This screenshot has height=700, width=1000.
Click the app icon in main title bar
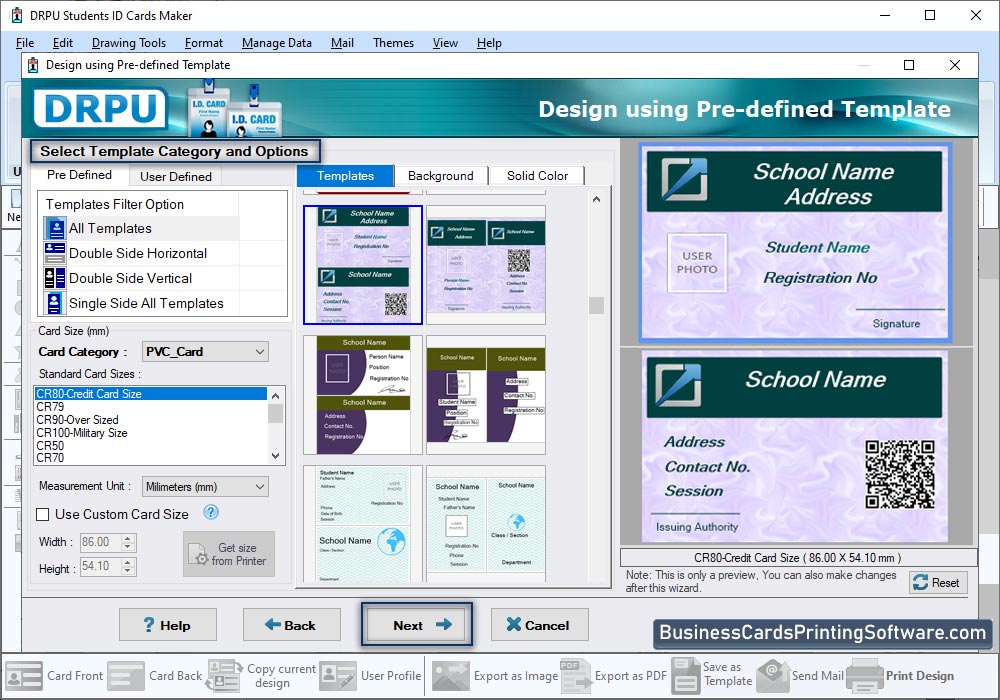coord(17,15)
